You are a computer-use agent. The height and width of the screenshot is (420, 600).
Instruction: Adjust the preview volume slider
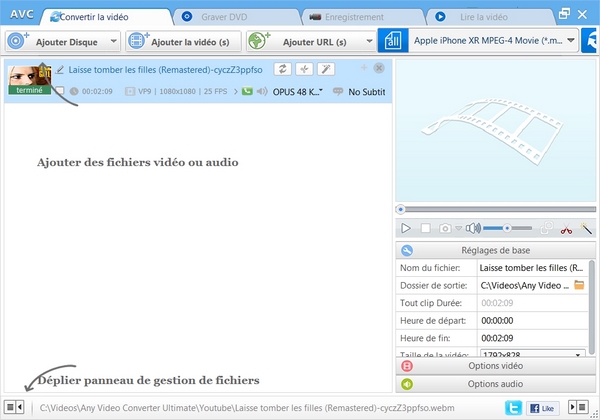pyautogui.click(x=507, y=228)
